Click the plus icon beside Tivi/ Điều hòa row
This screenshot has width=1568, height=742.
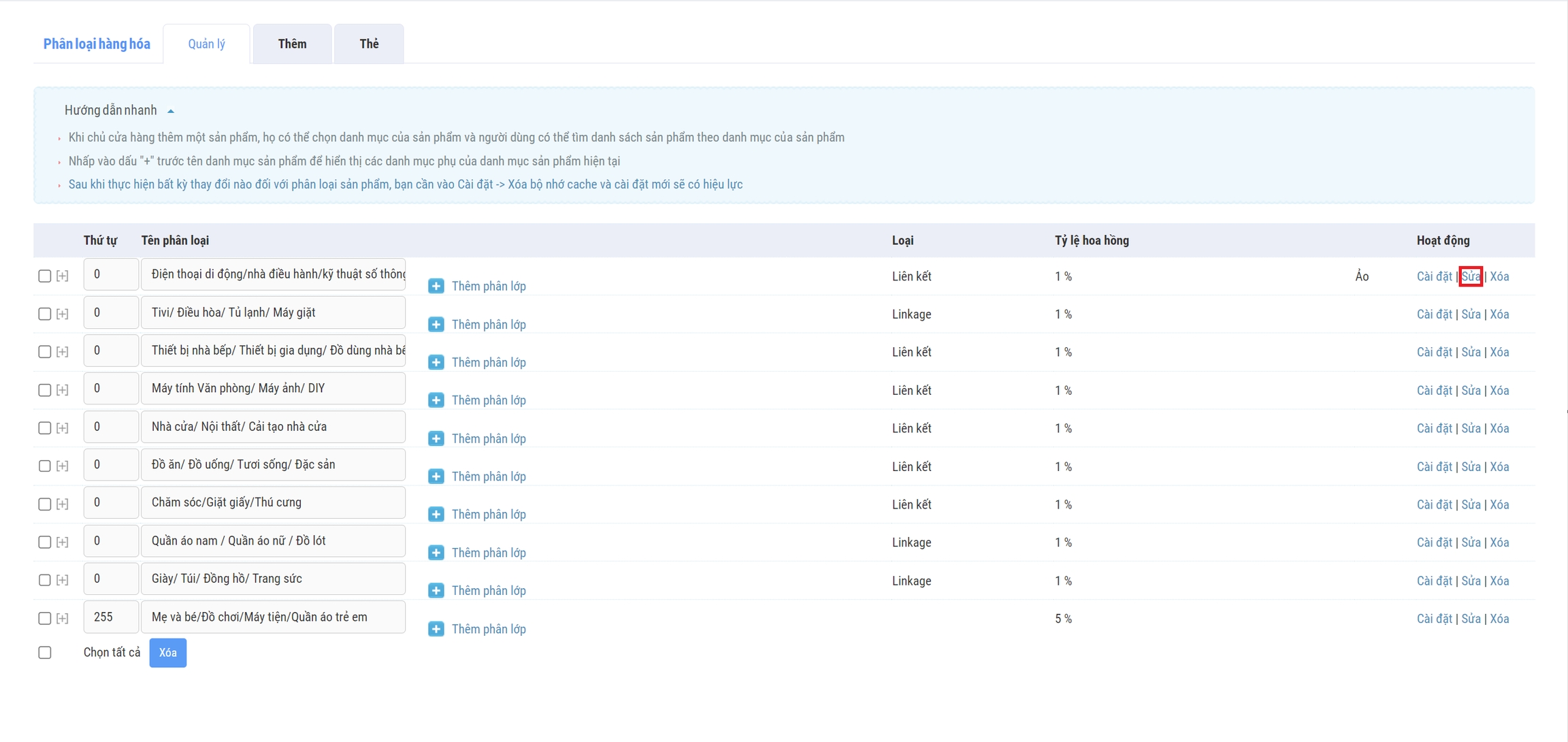(436, 325)
